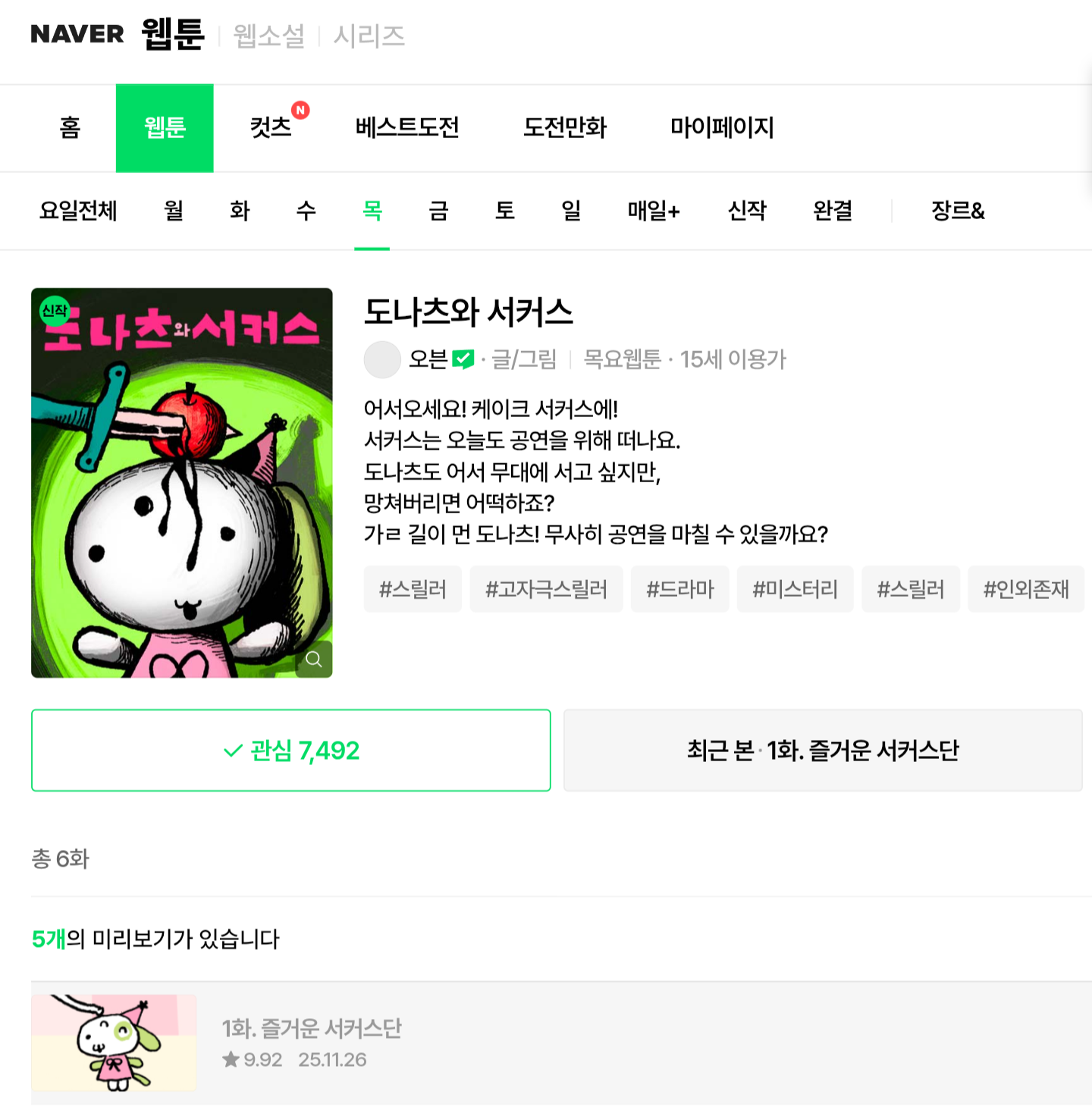The image size is (1092, 1116).
Task: Select the 목 weekday tab
Action: coord(372,211)
